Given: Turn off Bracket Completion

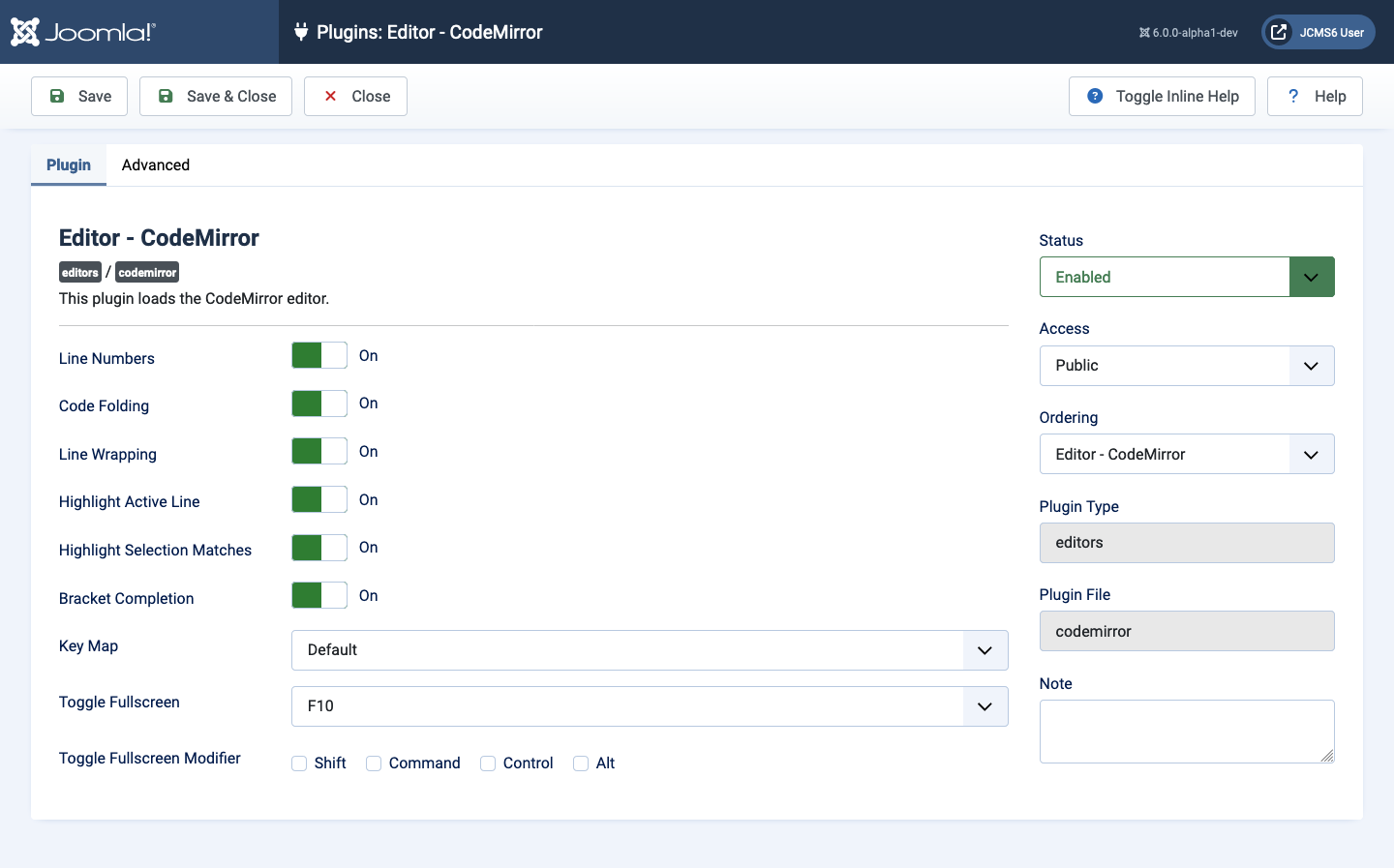Looking at the screenshot, I should 318,595.
